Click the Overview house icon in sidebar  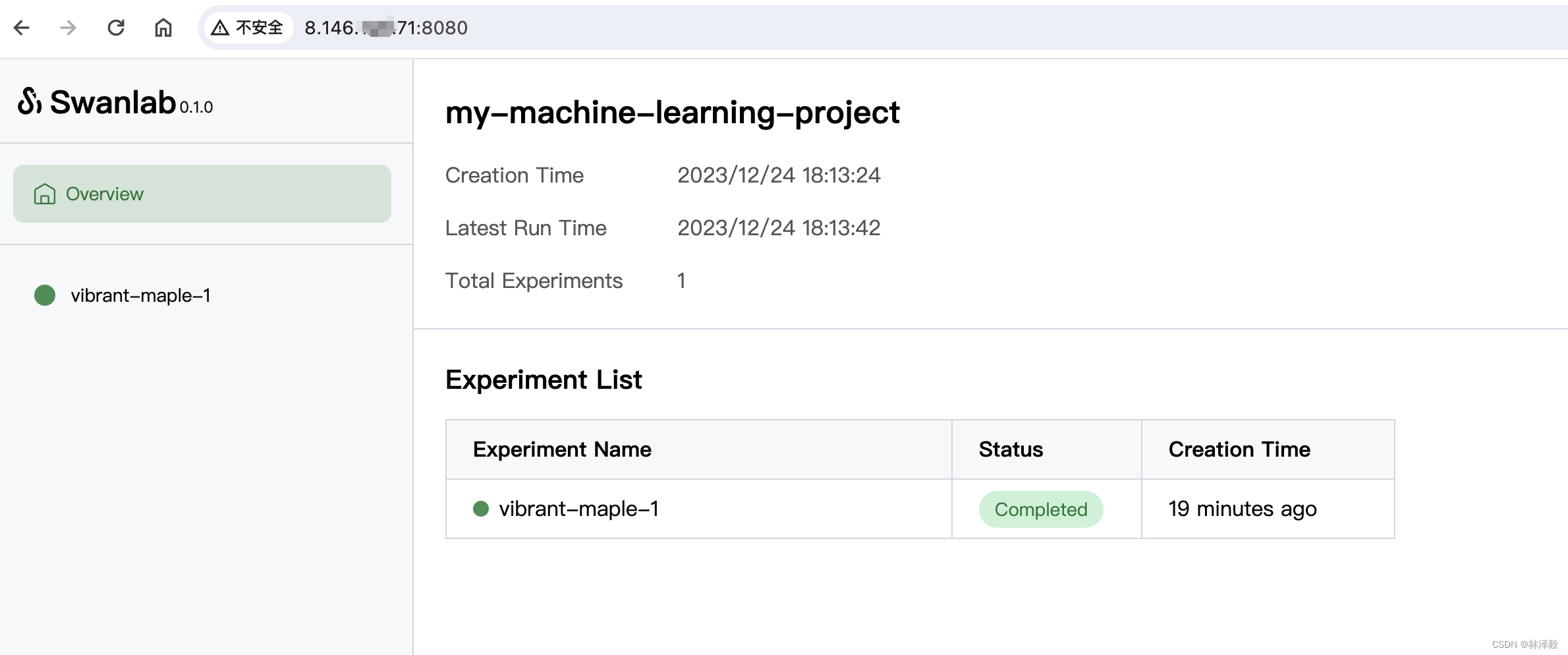[45, 194]
